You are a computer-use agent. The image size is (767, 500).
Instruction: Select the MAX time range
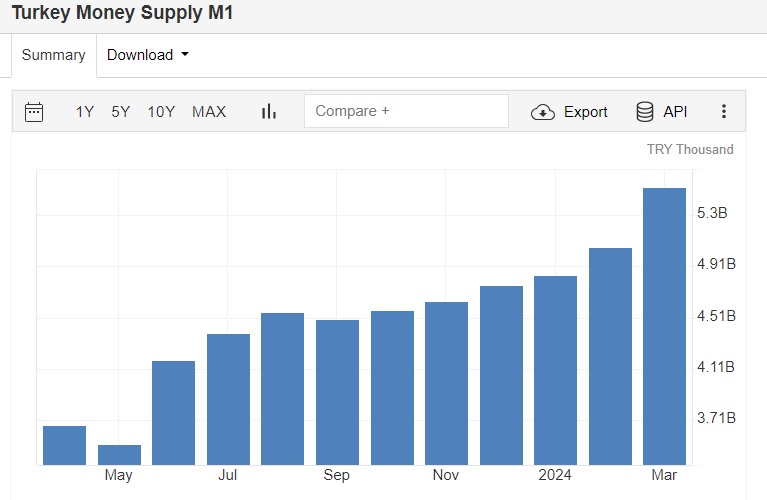tap(209, 112)
